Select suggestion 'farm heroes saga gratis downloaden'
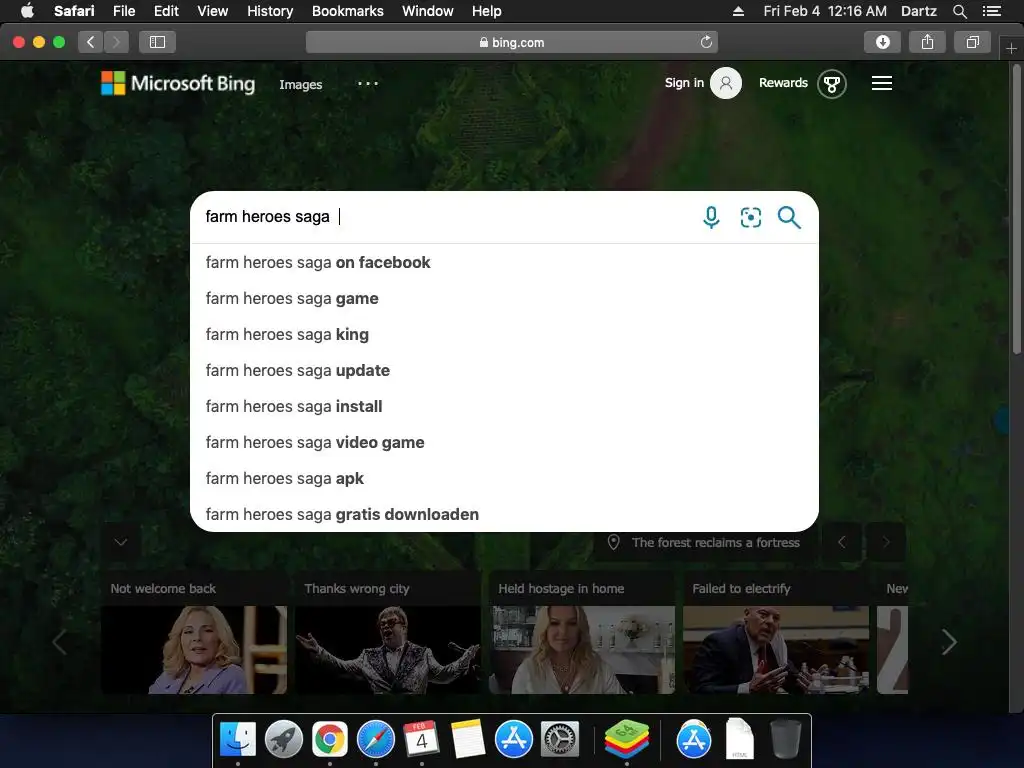1024x768 pixels. [504, 514]
